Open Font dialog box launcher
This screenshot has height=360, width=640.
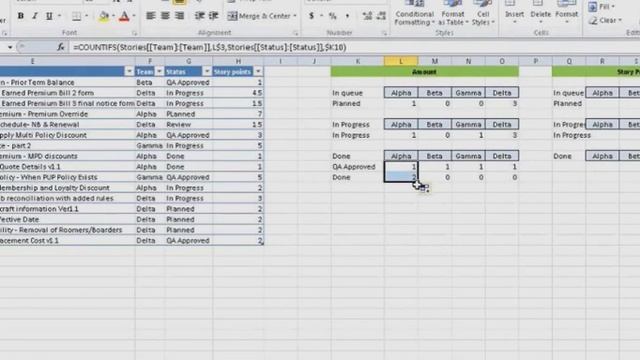tap(134, 33)
